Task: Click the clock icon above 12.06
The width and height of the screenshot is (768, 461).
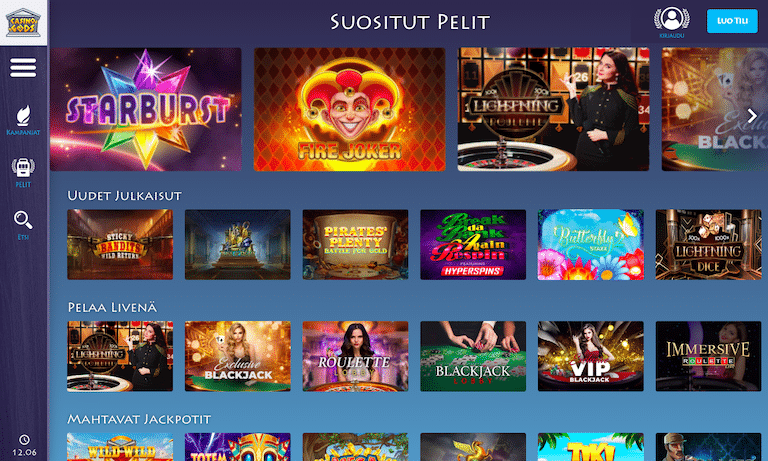Action: click(24, 439)
